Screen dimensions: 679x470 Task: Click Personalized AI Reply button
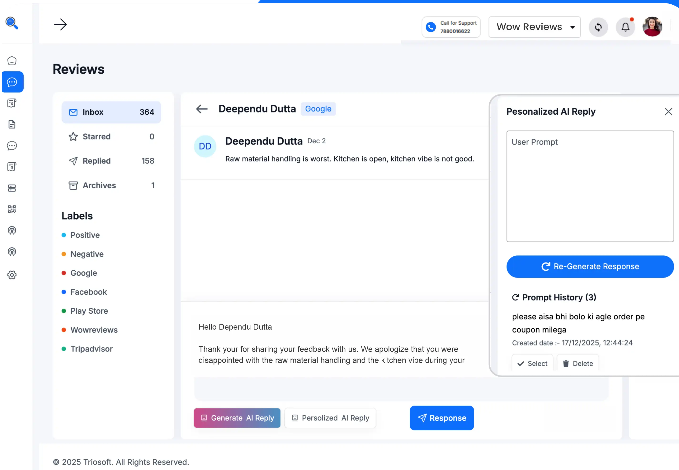pos(330,418)
